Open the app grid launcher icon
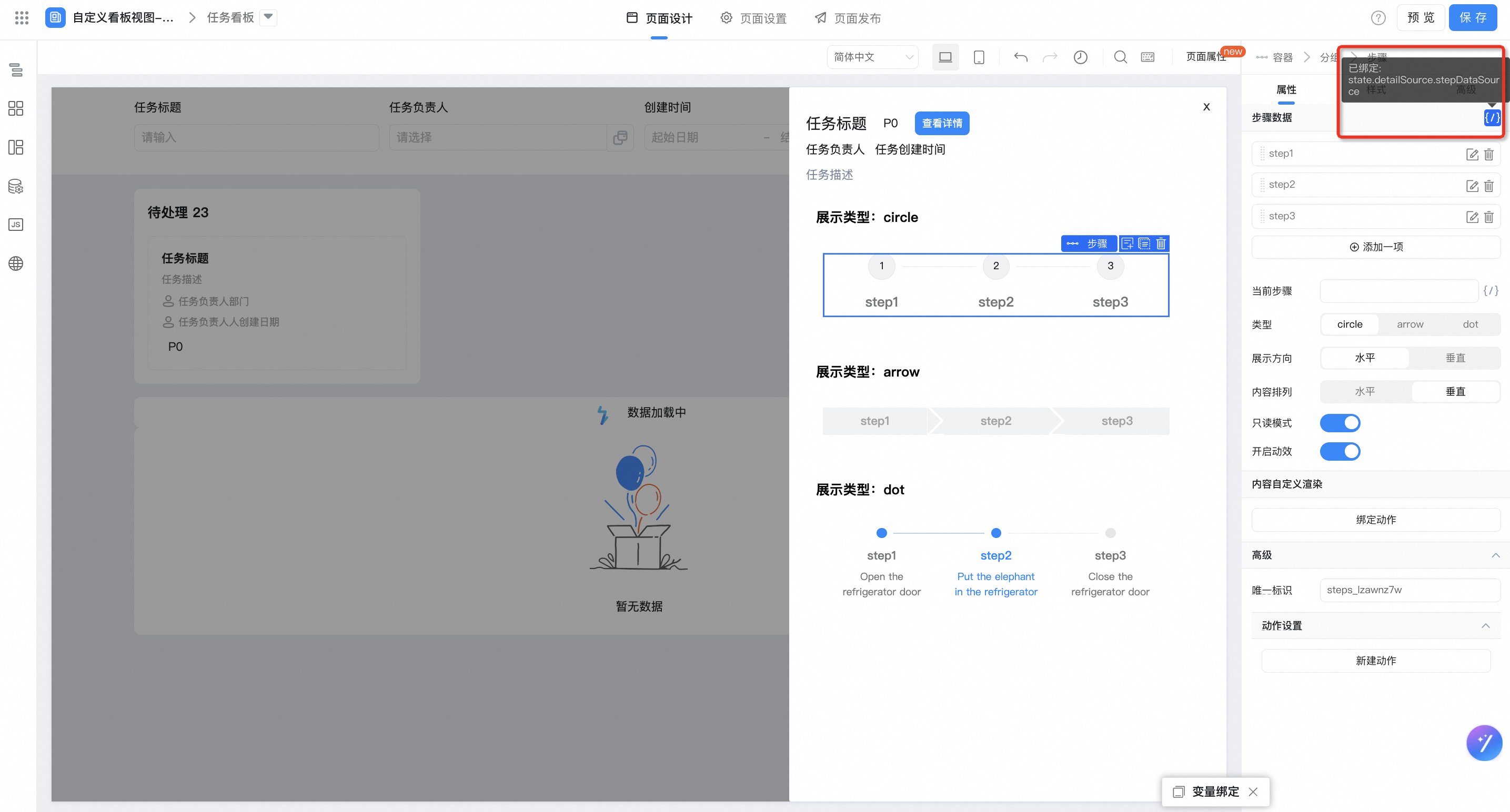Viewport: 1510px width, 812px height. click(x=22, y=17)
